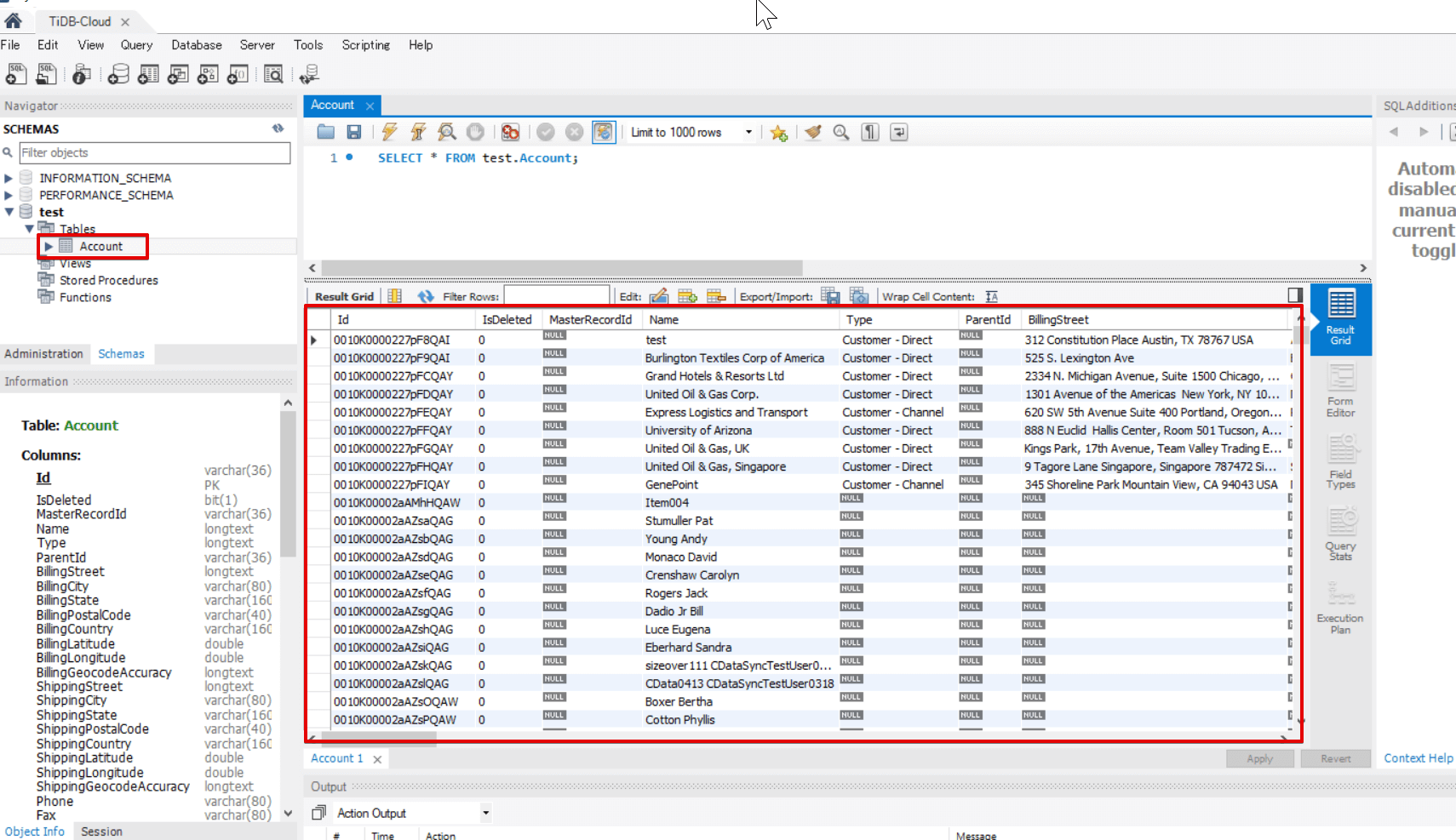
Task: Click the Filter Rows input field
Action: [x=556, y=296]
